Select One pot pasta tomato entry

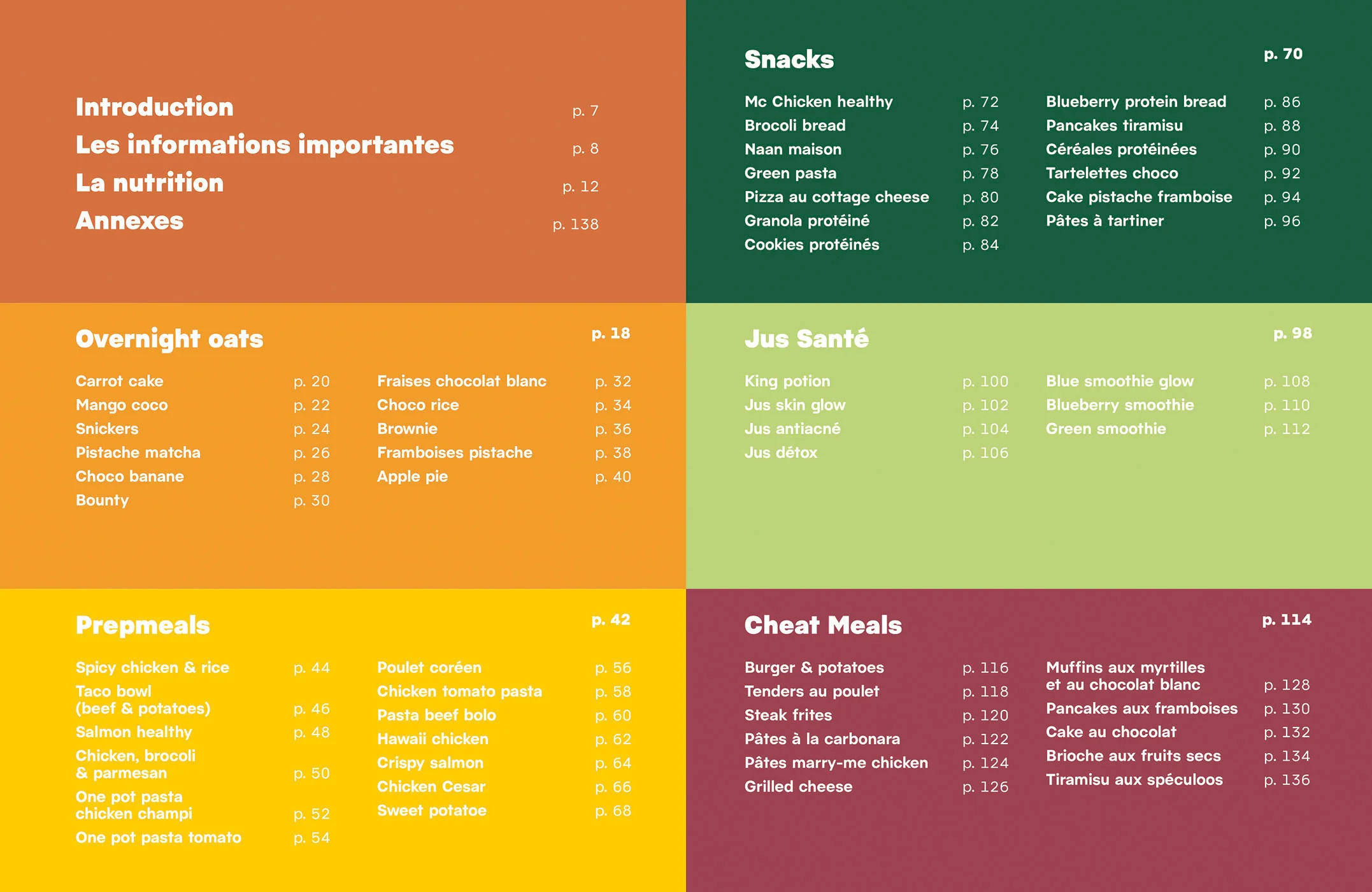tap(158, 837)
